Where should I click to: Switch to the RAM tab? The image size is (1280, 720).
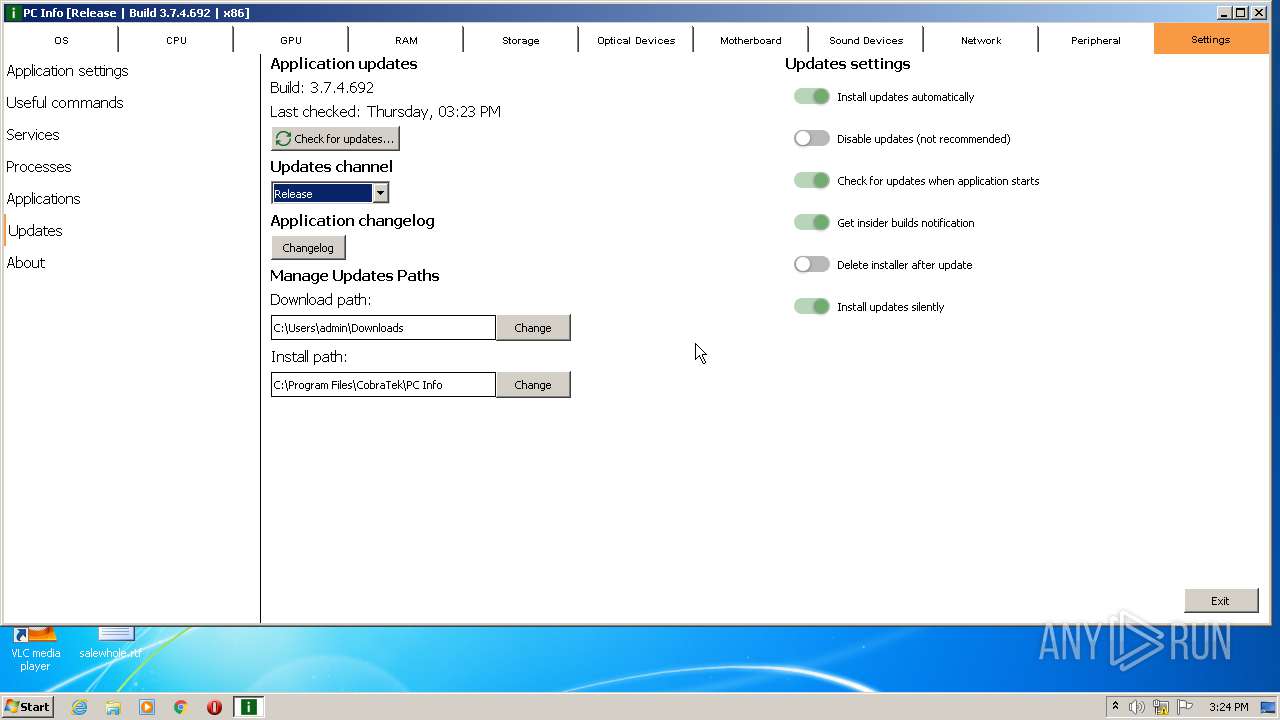tap(406, 40)
